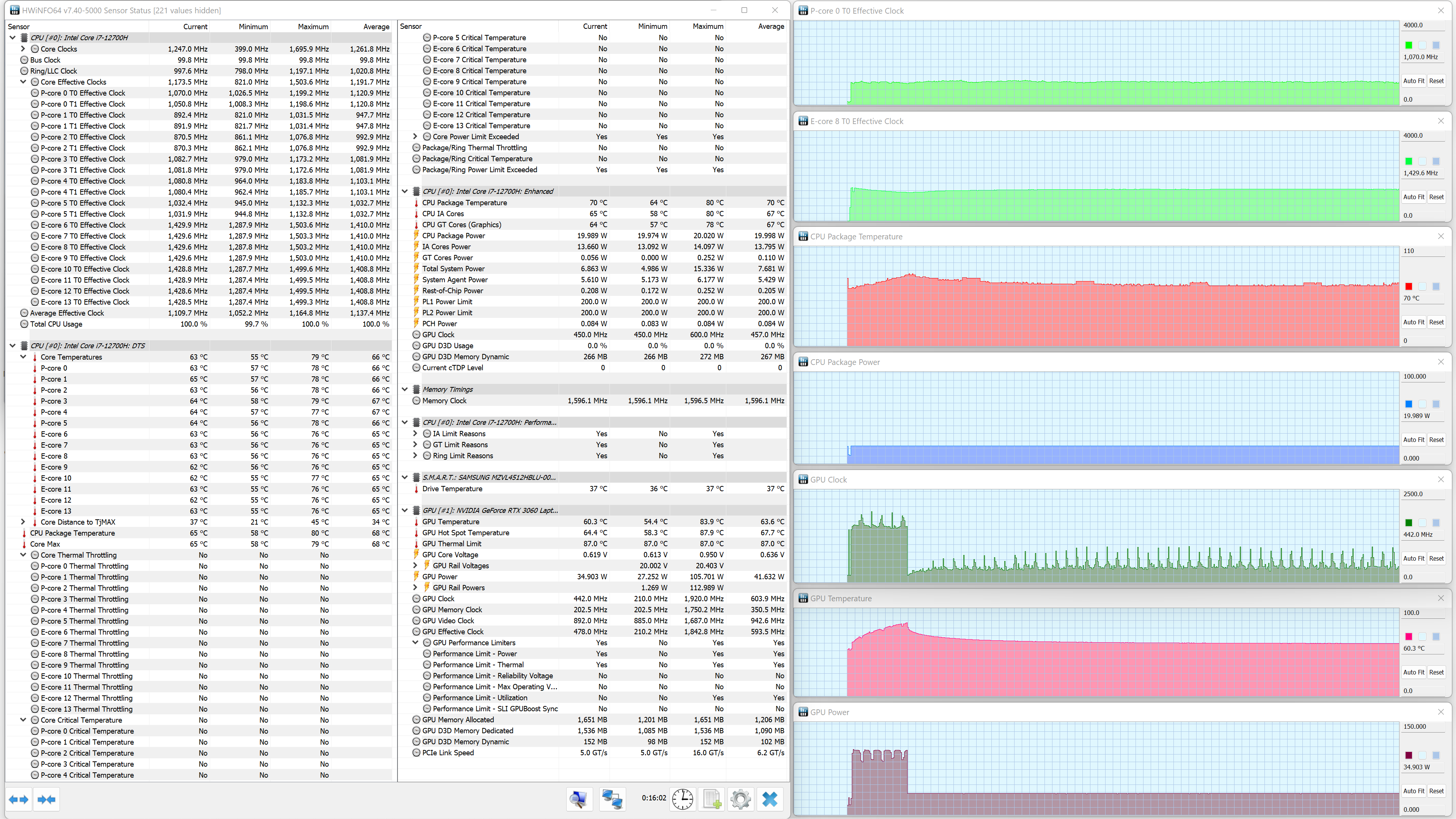Toggle middle color box in GPU Clock graph

1422,523
